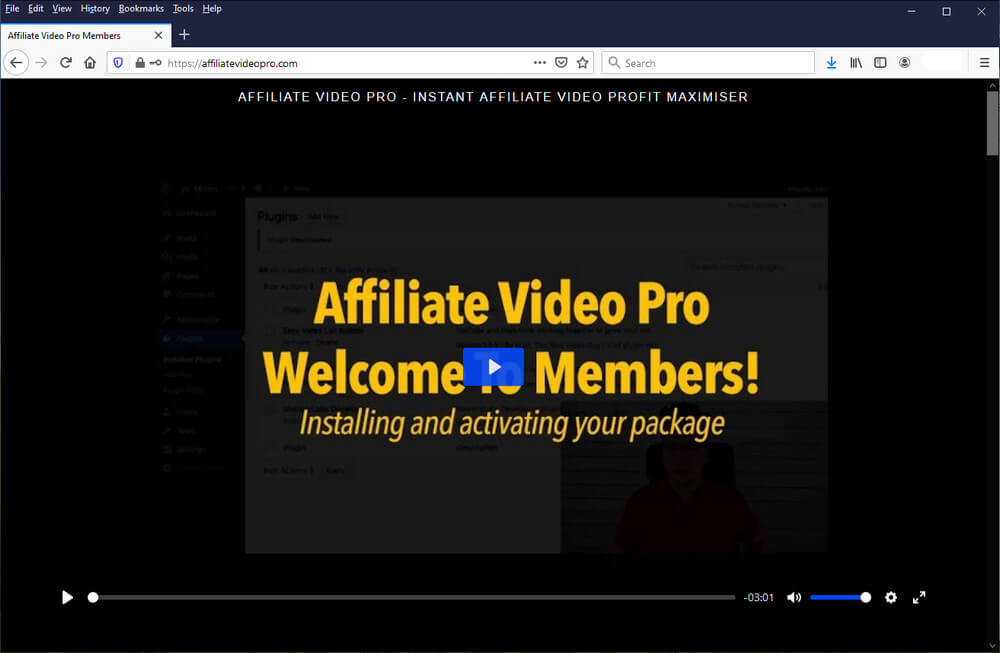Close the Affiliate Video Pro tab
Viewport: 1000px width, 653px height.
tap(158, 35)
